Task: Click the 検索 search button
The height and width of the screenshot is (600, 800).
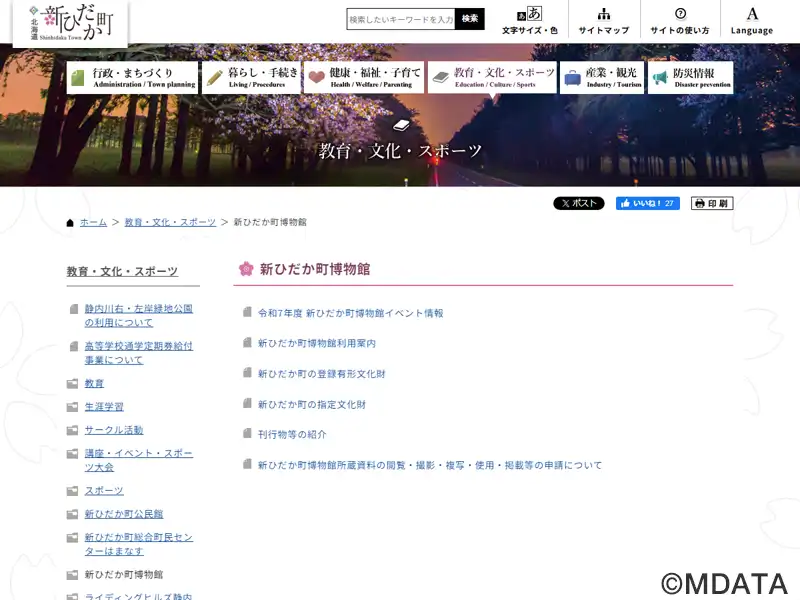Action: 471,19
